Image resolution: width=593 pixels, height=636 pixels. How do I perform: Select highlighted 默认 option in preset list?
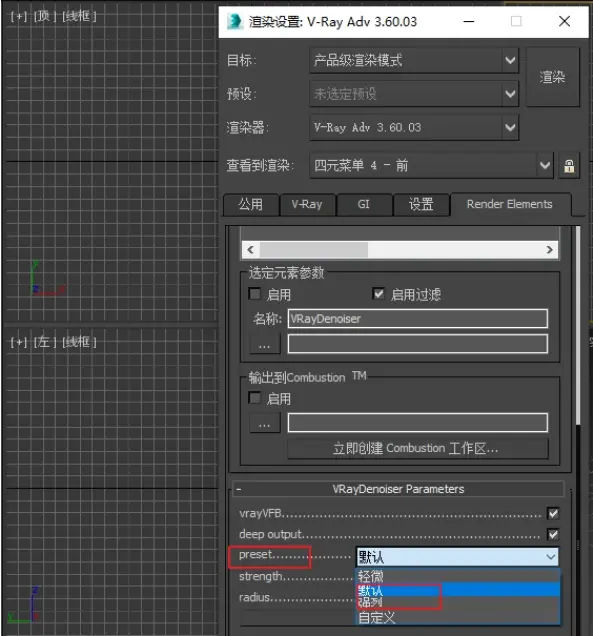[x=458, y=590]
